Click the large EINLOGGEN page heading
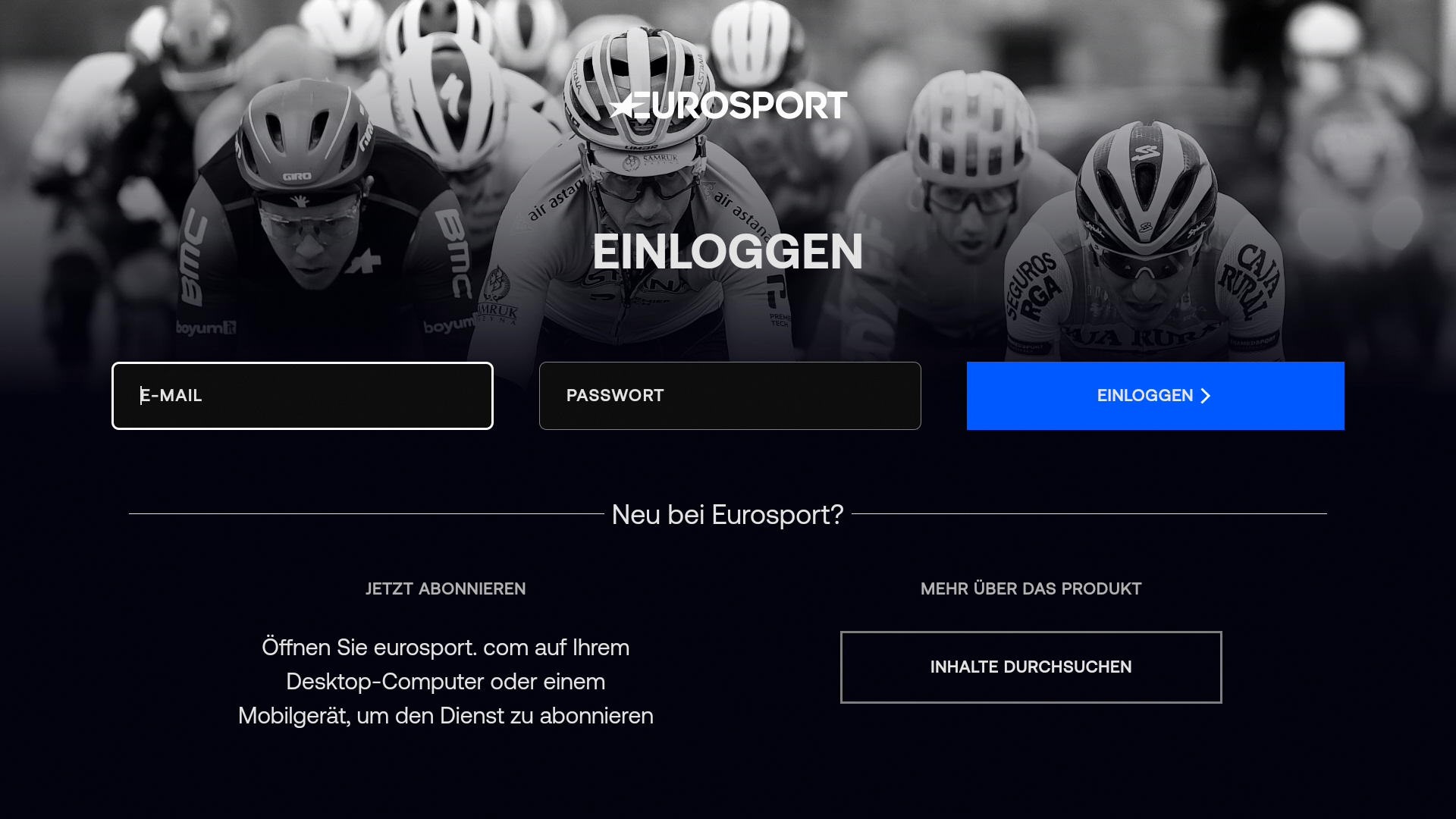This screenshot has width=1456, height=819. (x=727, y=252)
